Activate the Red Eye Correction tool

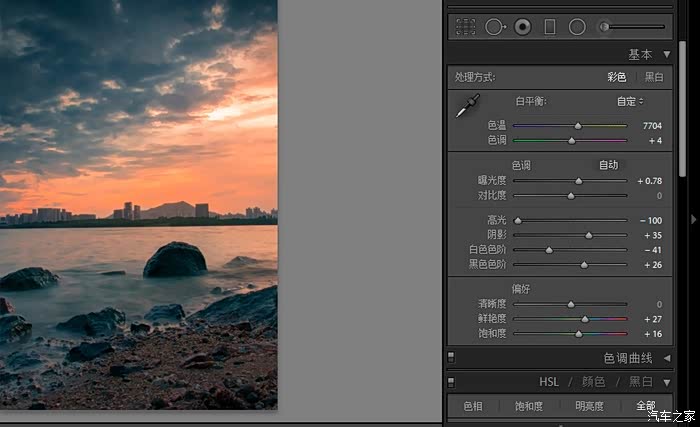[x=522, y=27]
